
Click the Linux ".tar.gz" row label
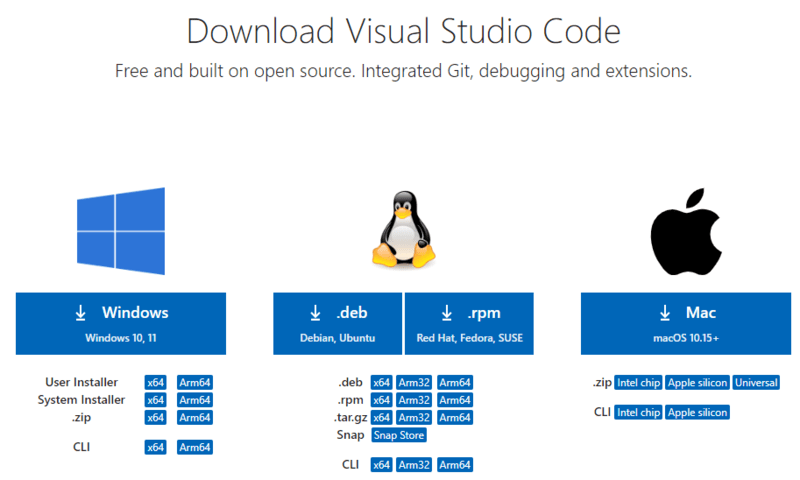tap(351, 418)
